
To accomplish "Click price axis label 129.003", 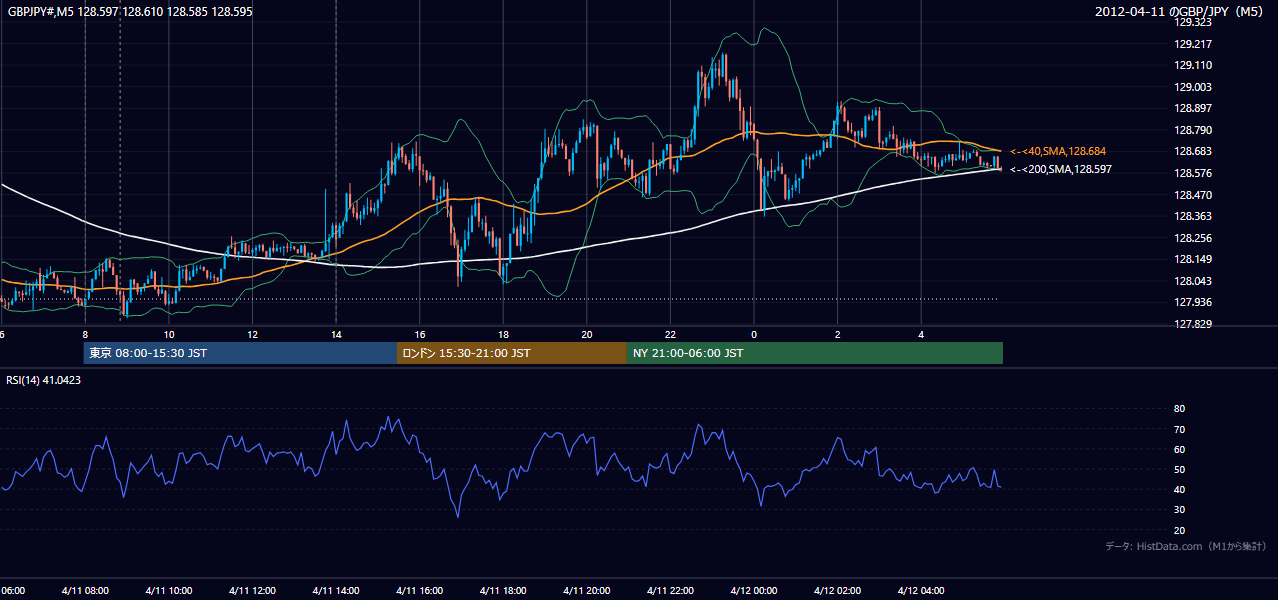I will click(x=1193, y=87).
